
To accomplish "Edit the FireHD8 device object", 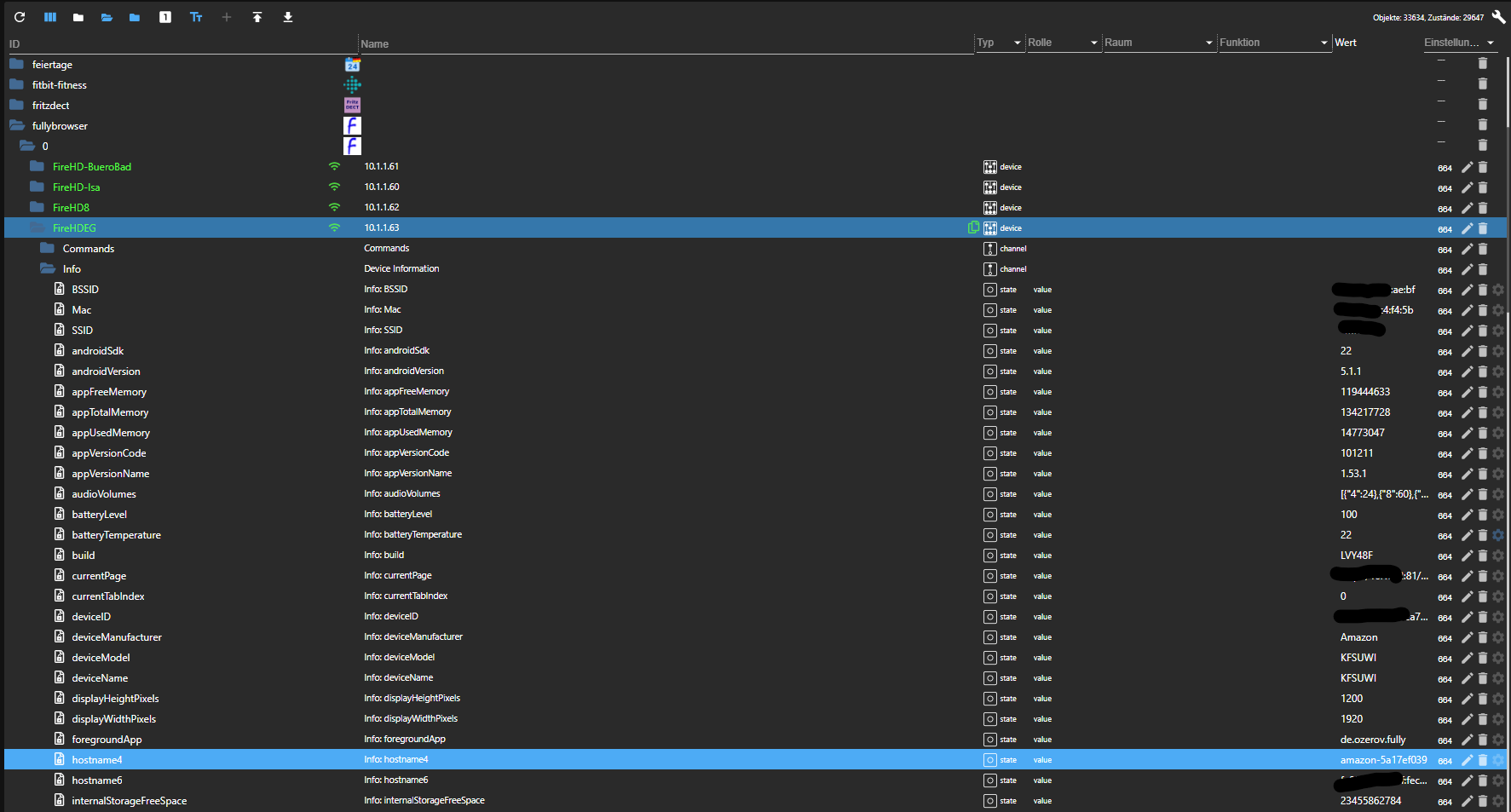I will [1467, 208].
